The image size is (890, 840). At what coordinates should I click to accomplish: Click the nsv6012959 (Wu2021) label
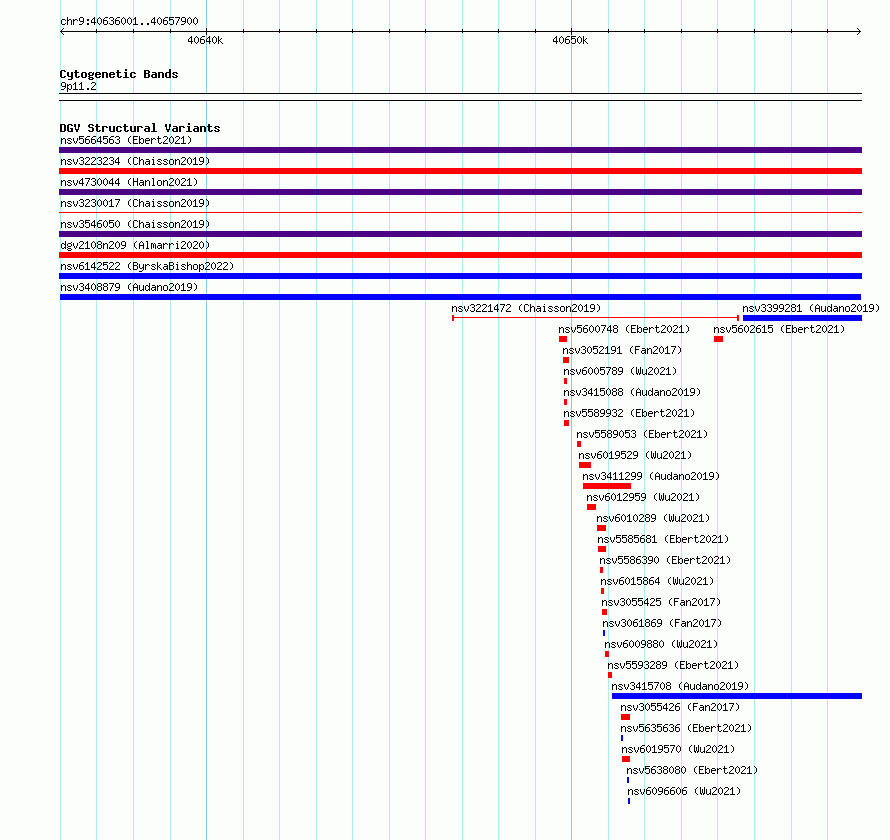click(x=643, y=497)
